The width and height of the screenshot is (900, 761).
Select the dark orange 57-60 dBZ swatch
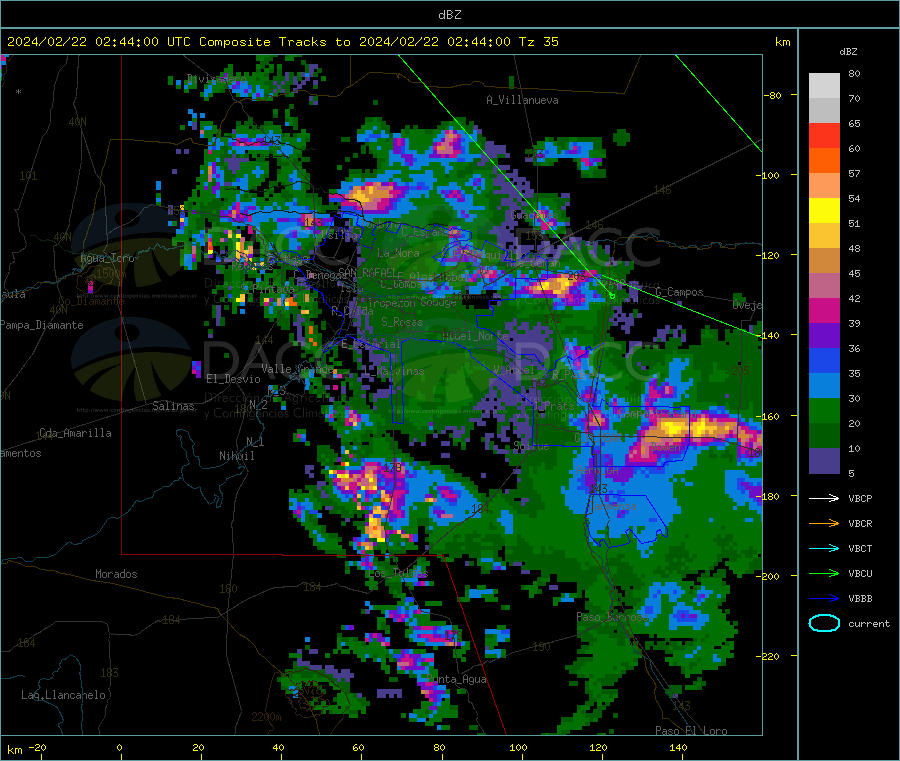824,161
